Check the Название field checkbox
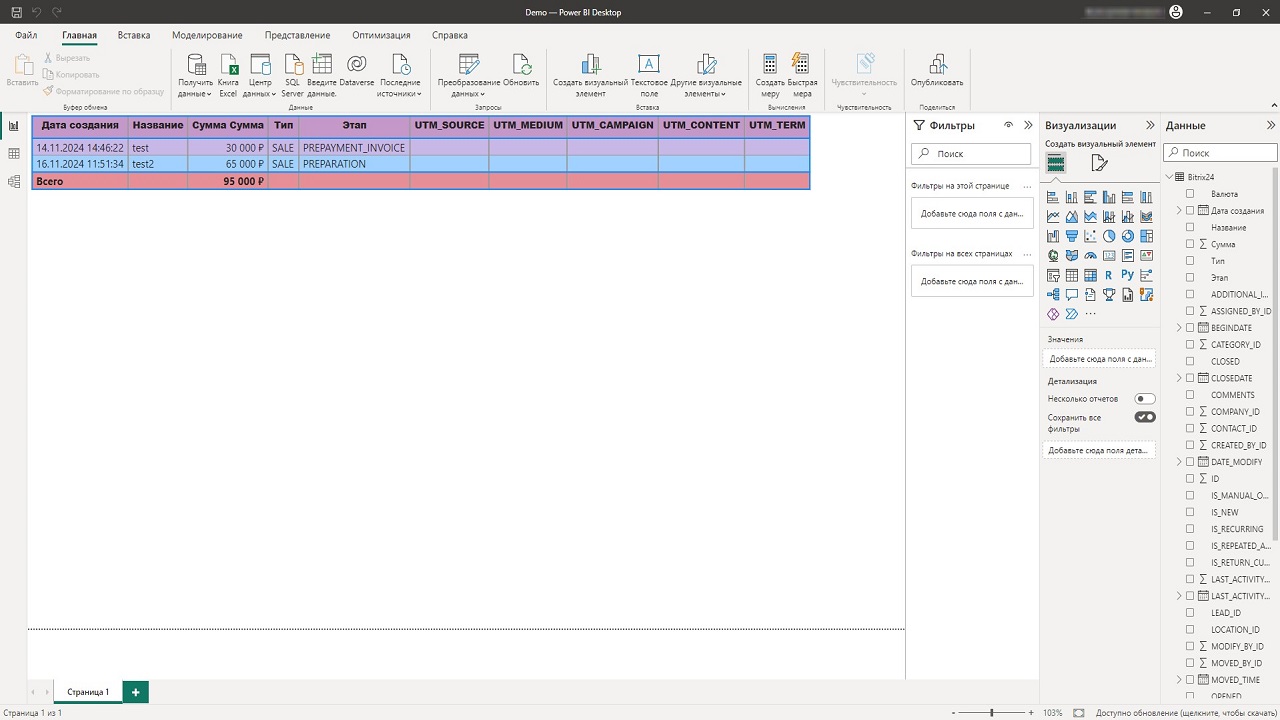Image resolution: width=1280 pixels, height=720 pixels. (1190, 228)
